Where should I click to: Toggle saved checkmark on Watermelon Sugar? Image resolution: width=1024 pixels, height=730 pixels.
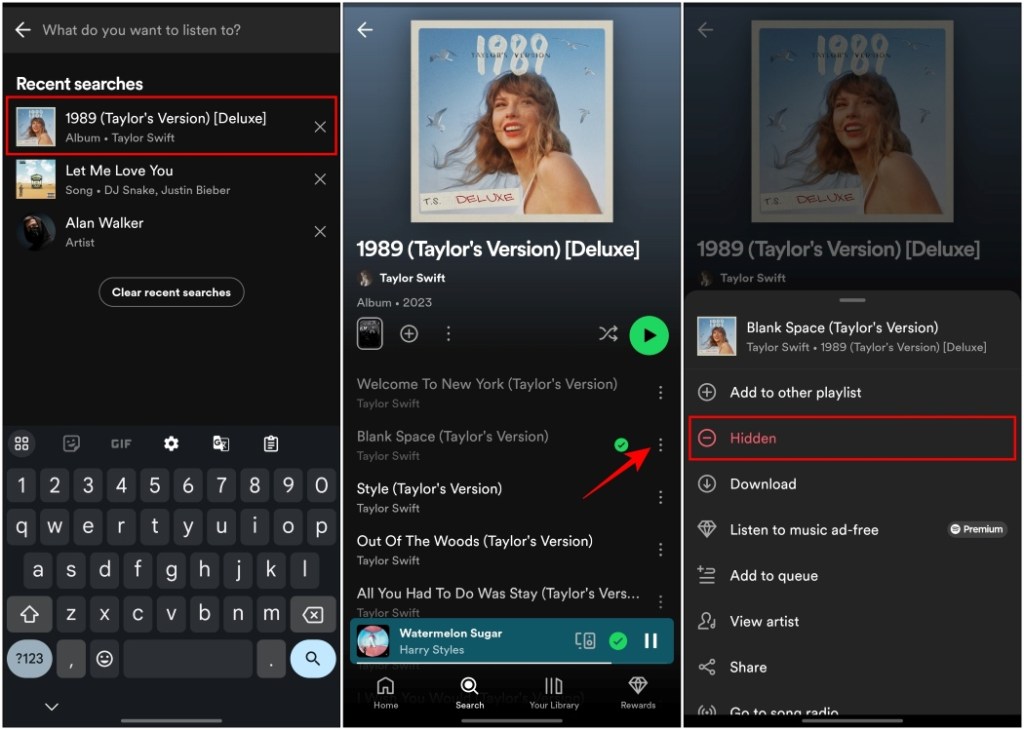point(618,641)
